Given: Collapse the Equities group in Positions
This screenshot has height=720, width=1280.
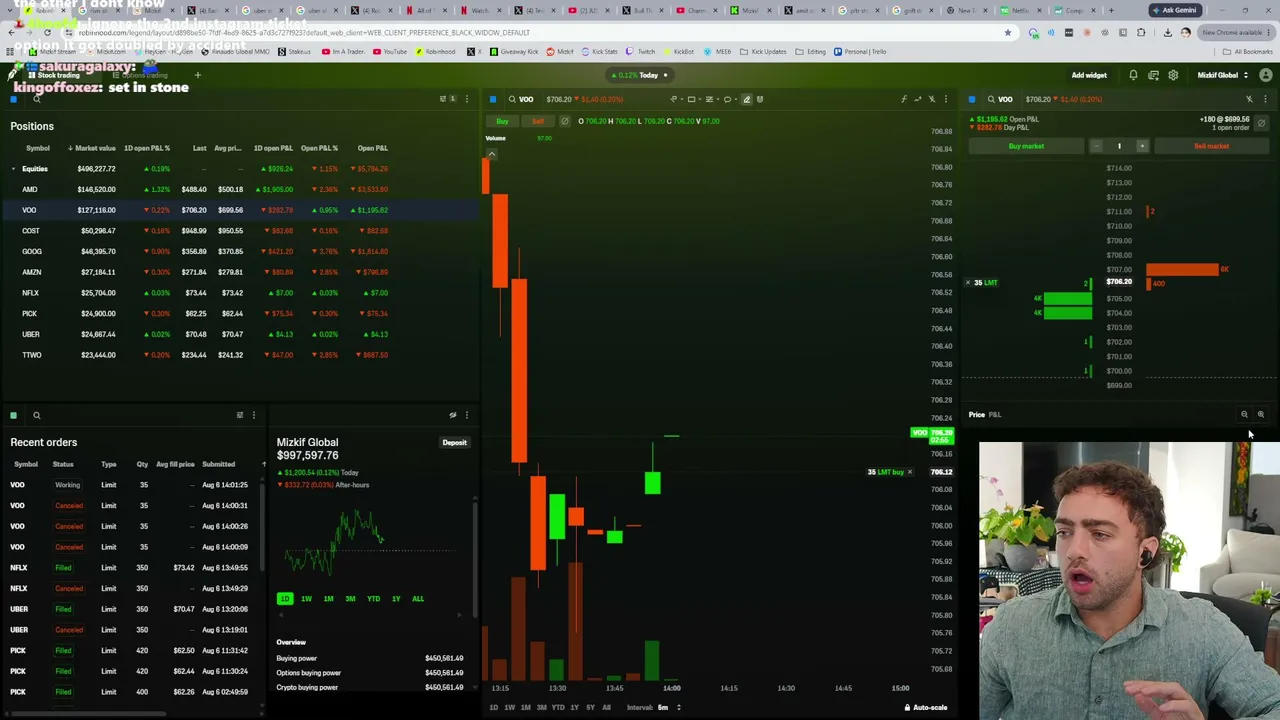Looking at the screenshot, I should [14, 169].
